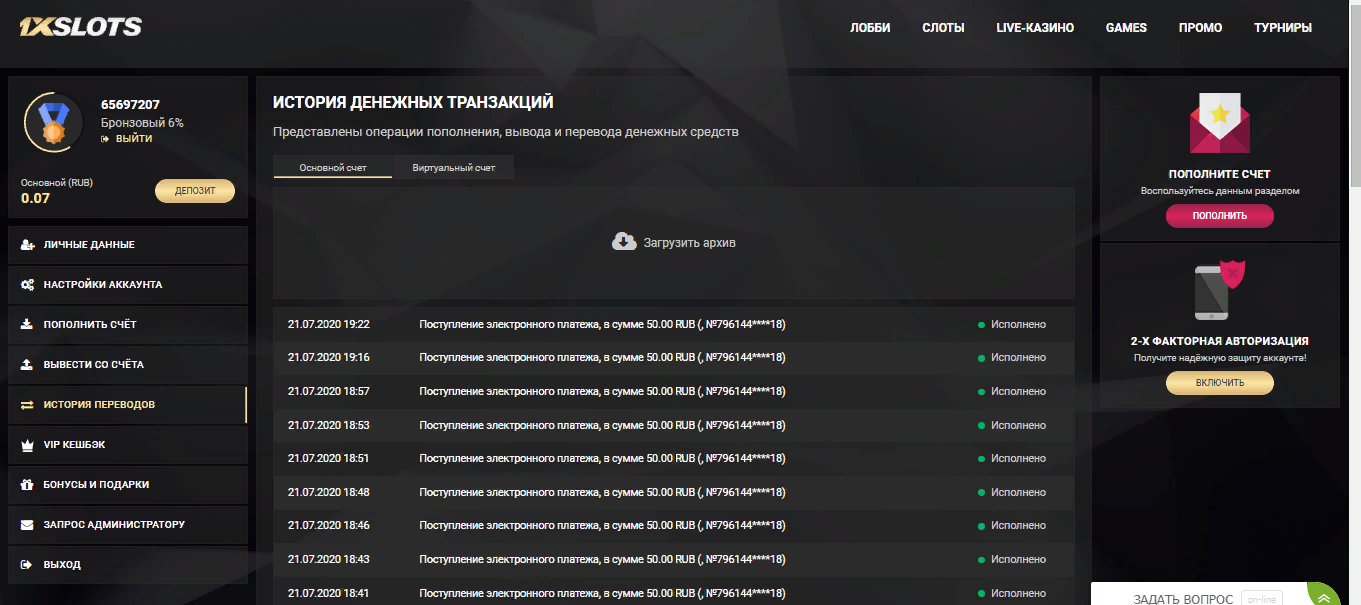Stay on the Основной счет tab

click(332, 167)
